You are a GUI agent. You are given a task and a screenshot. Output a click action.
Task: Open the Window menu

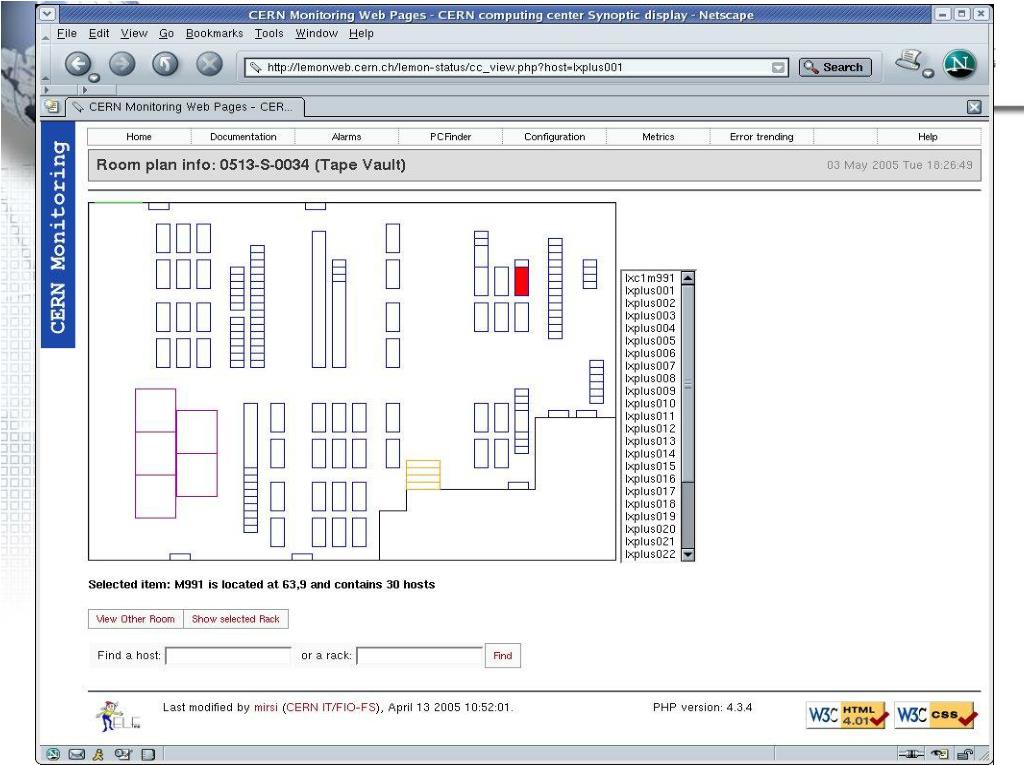316,33
